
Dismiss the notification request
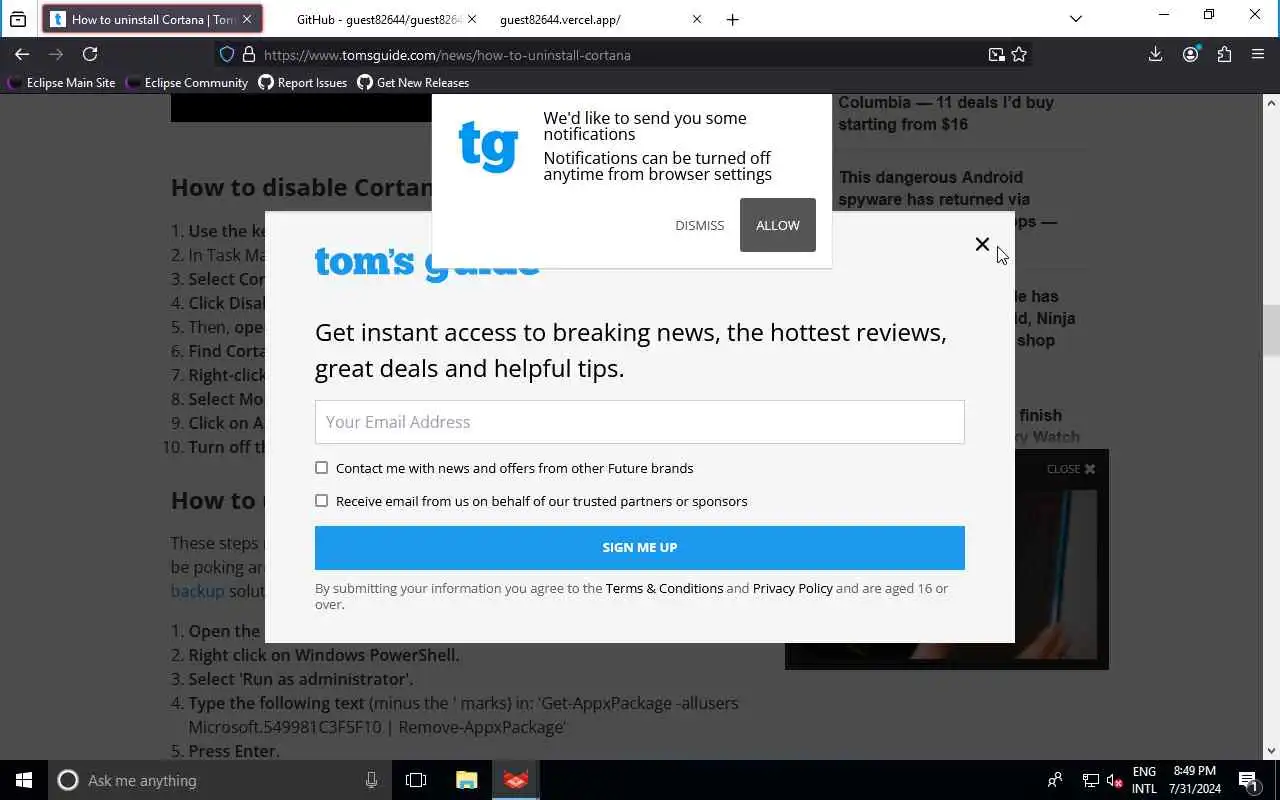tap(699, 225)
